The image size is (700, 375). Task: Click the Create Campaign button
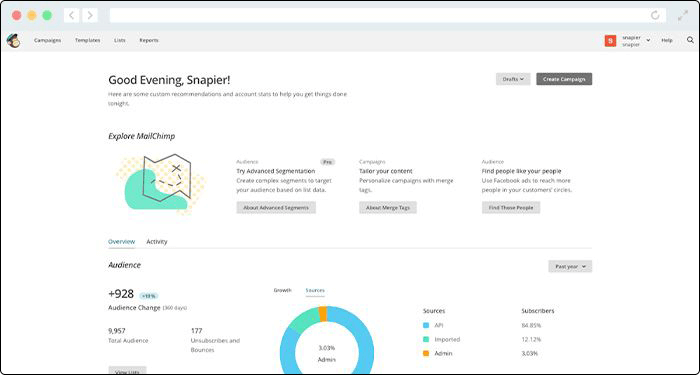[x=564, y=79]
